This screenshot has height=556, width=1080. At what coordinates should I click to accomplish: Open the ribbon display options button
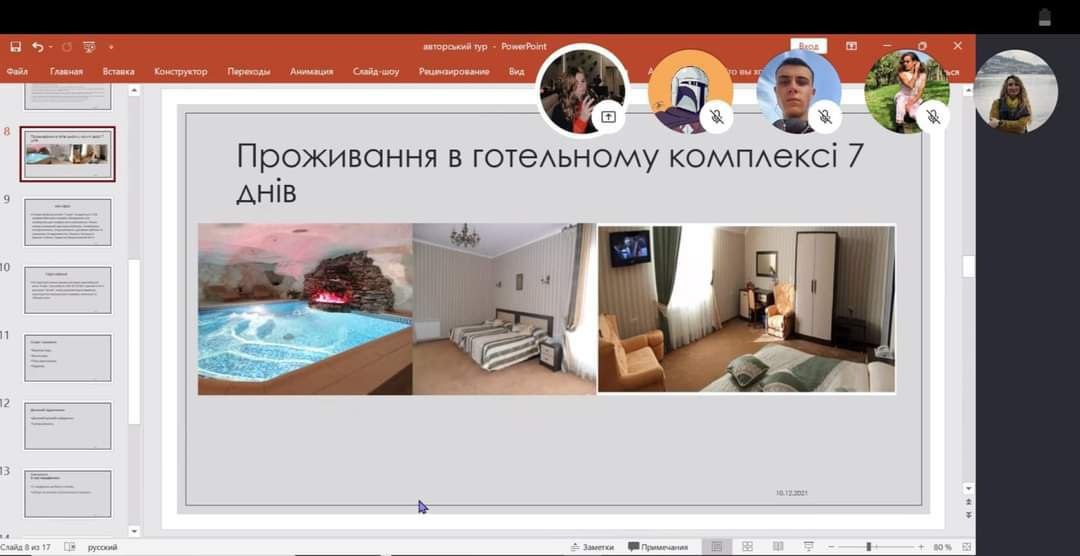click(851, 46)
